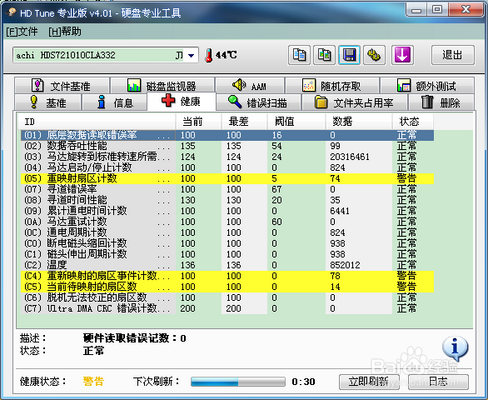This screenshot has width=488, height=400.
Task: Select the (C6) 脱机无法校正的扇区数 row
Action: [227, 297]
